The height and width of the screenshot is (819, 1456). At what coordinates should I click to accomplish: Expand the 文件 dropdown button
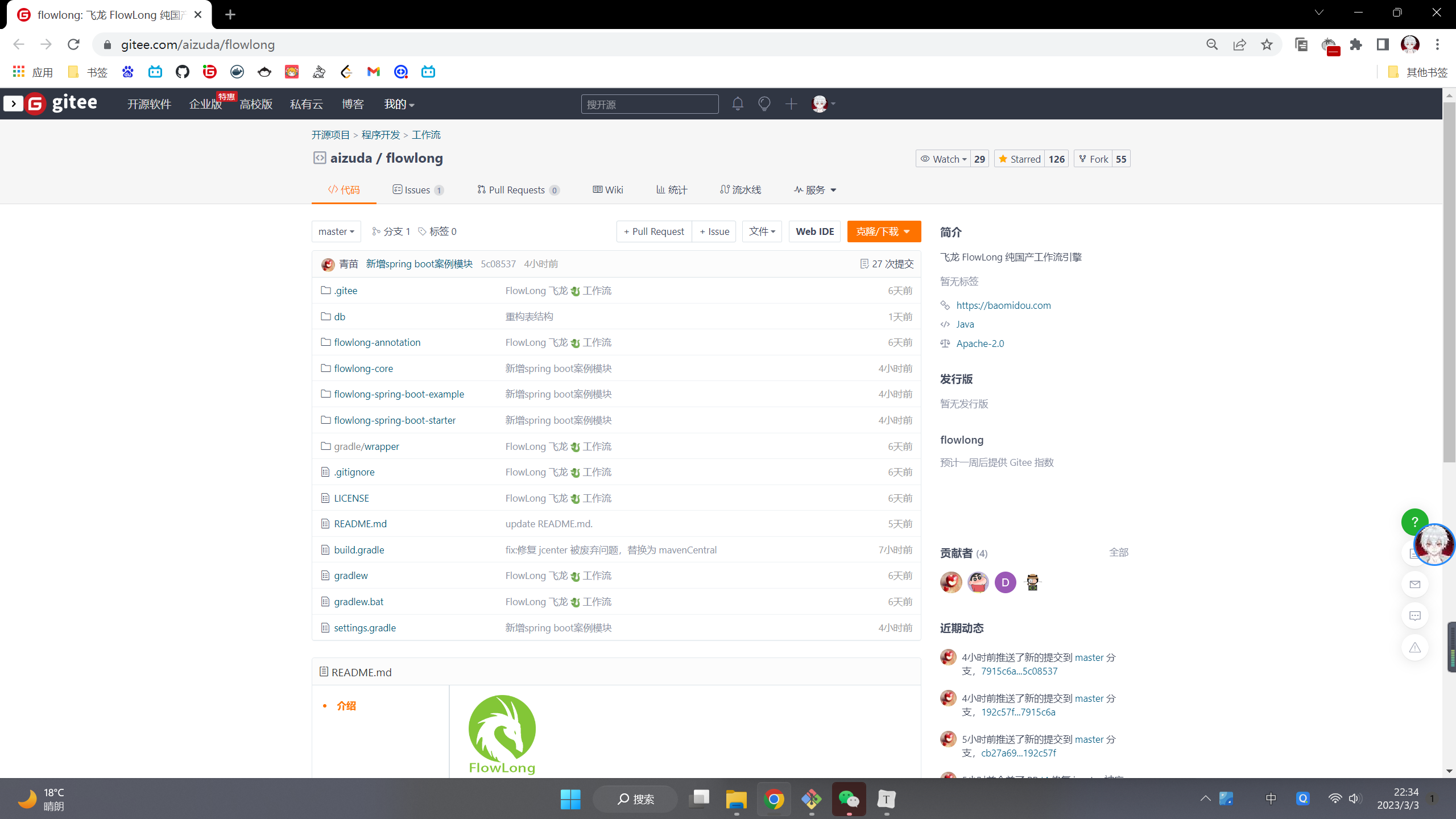[762, 231]
